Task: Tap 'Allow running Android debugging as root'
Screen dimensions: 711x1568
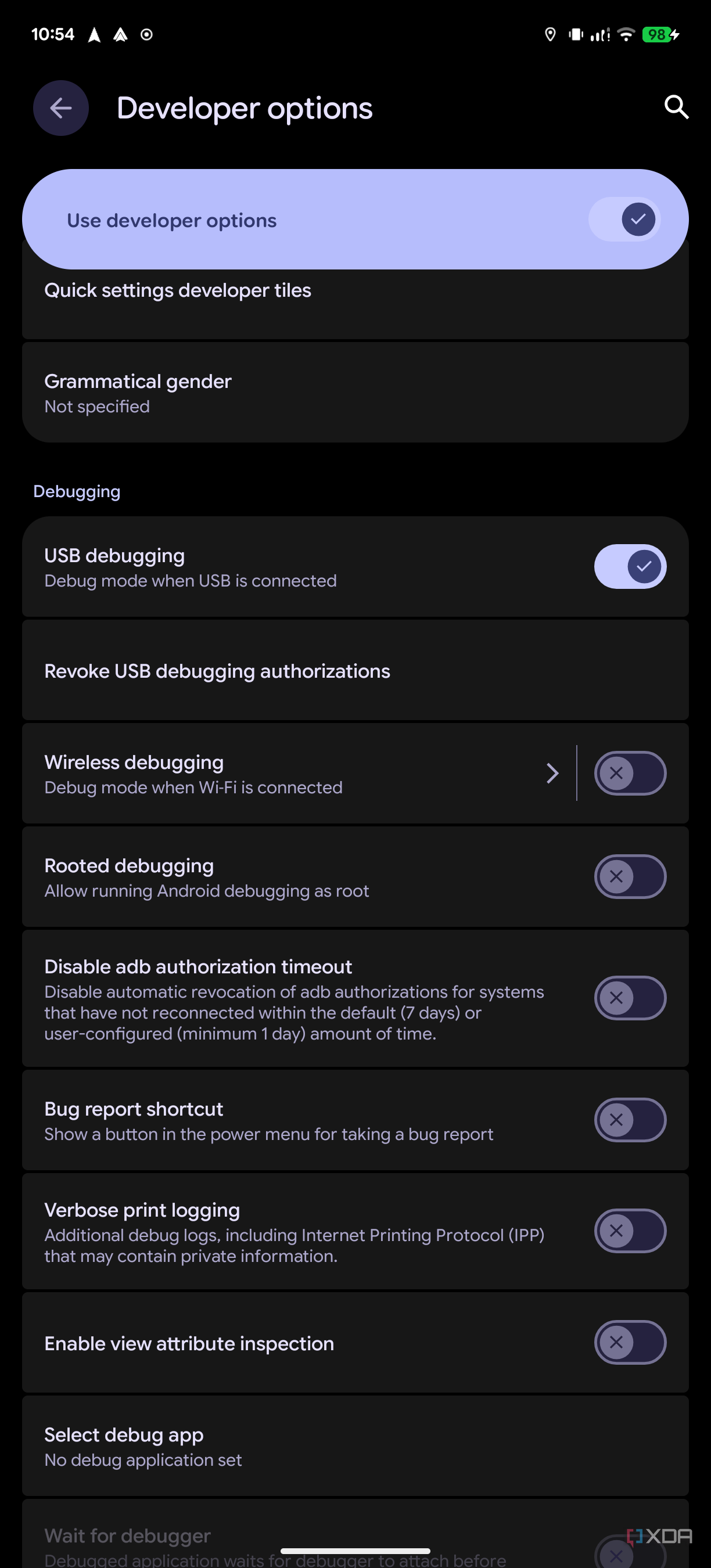Action: point(206,890)
